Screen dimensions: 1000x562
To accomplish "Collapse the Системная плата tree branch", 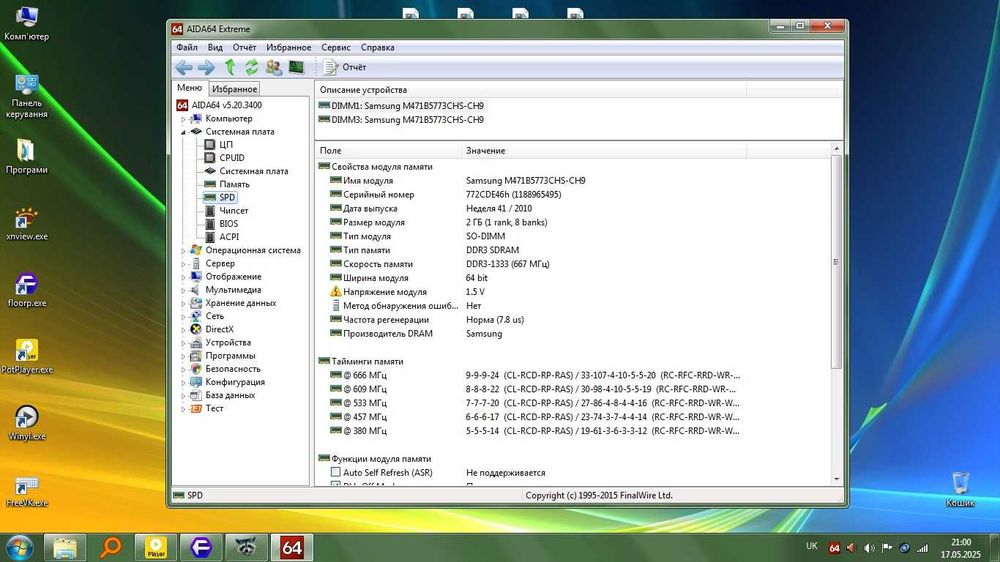I will (183, 132).
